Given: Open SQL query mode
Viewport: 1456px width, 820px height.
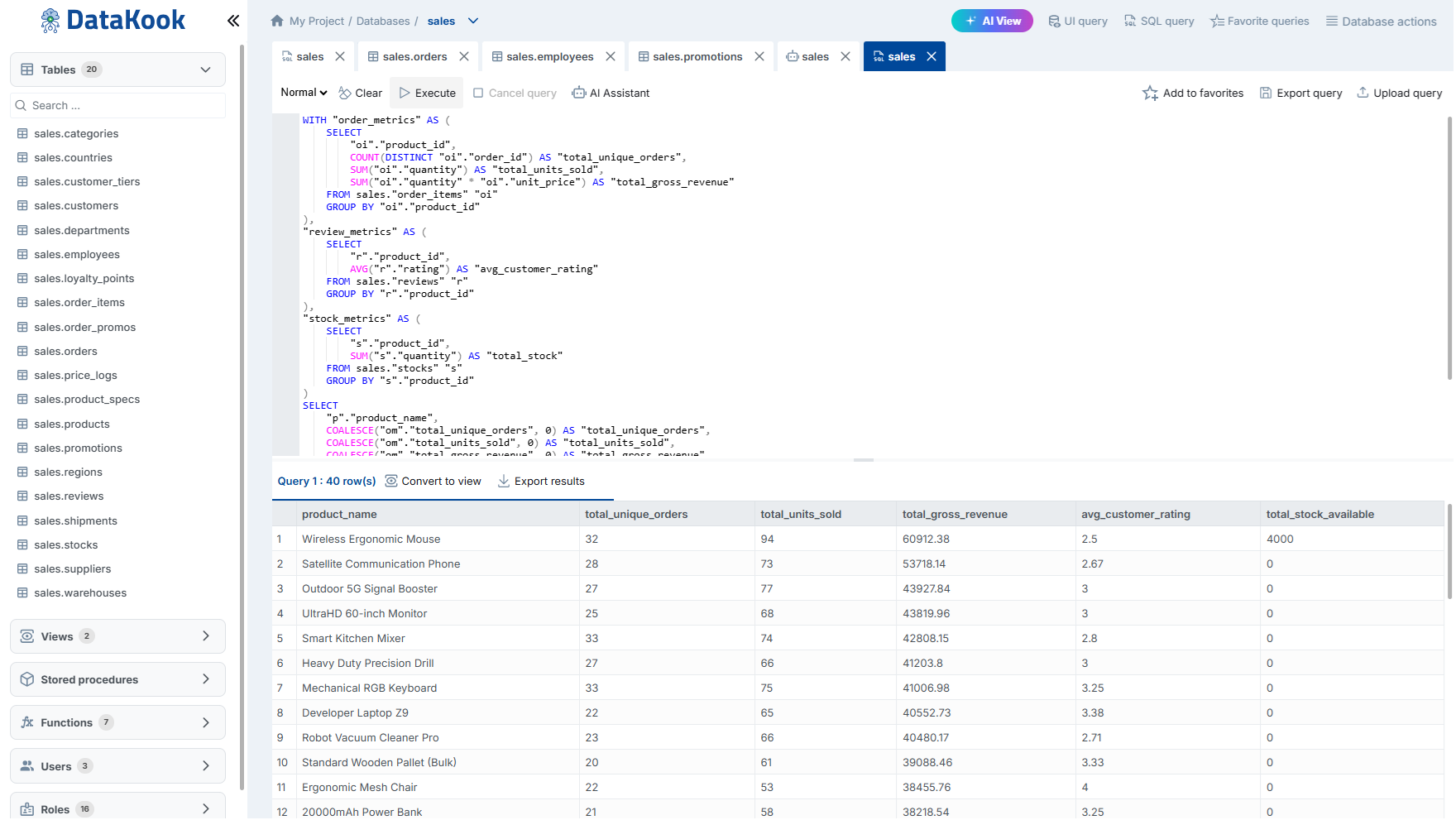Looking at the screenshot, I should point(1159,21).
